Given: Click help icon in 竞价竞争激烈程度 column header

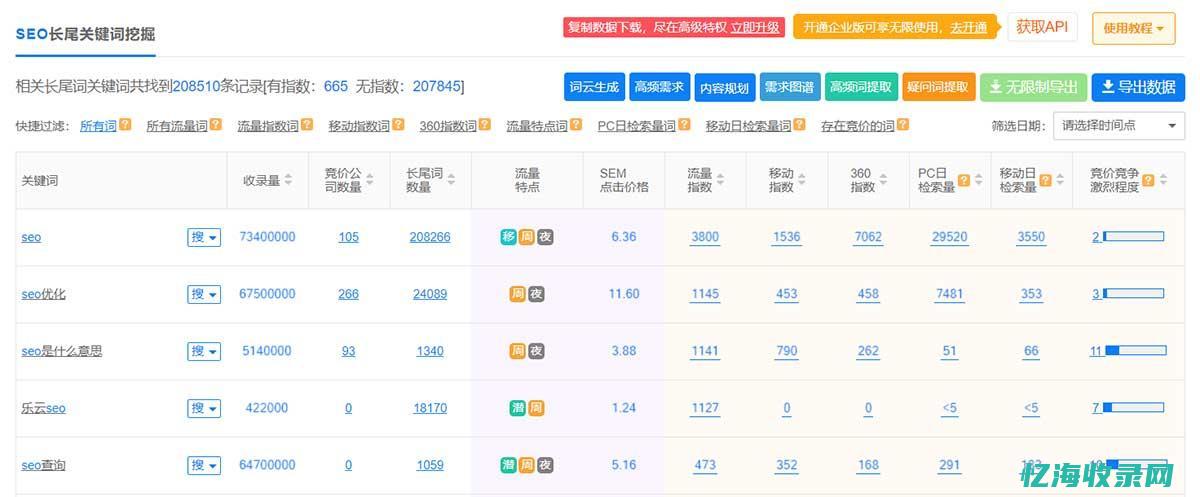Looking at the screenshot, I should point(1148,181).
